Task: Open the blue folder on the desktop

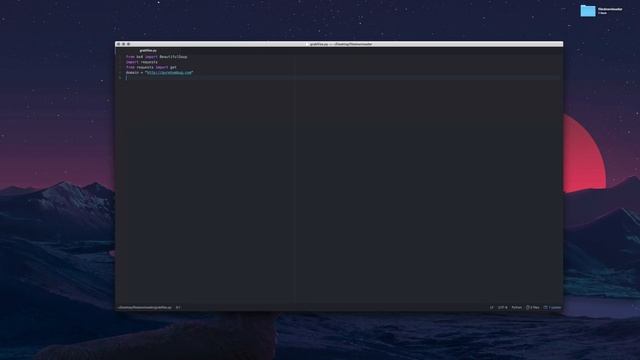Action: [x=588, y=11]
